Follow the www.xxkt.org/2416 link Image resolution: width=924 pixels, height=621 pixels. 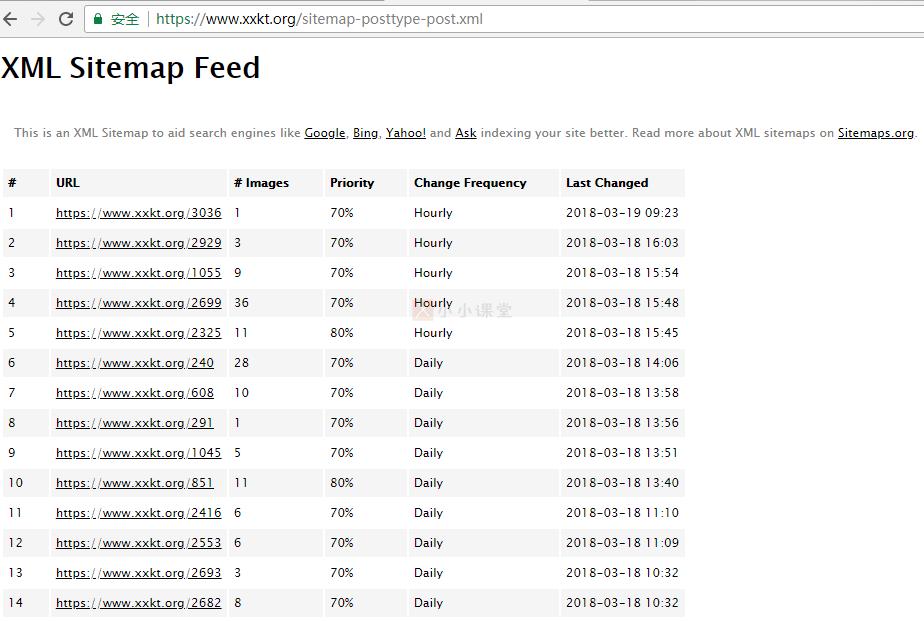click(x=139, y=513)
